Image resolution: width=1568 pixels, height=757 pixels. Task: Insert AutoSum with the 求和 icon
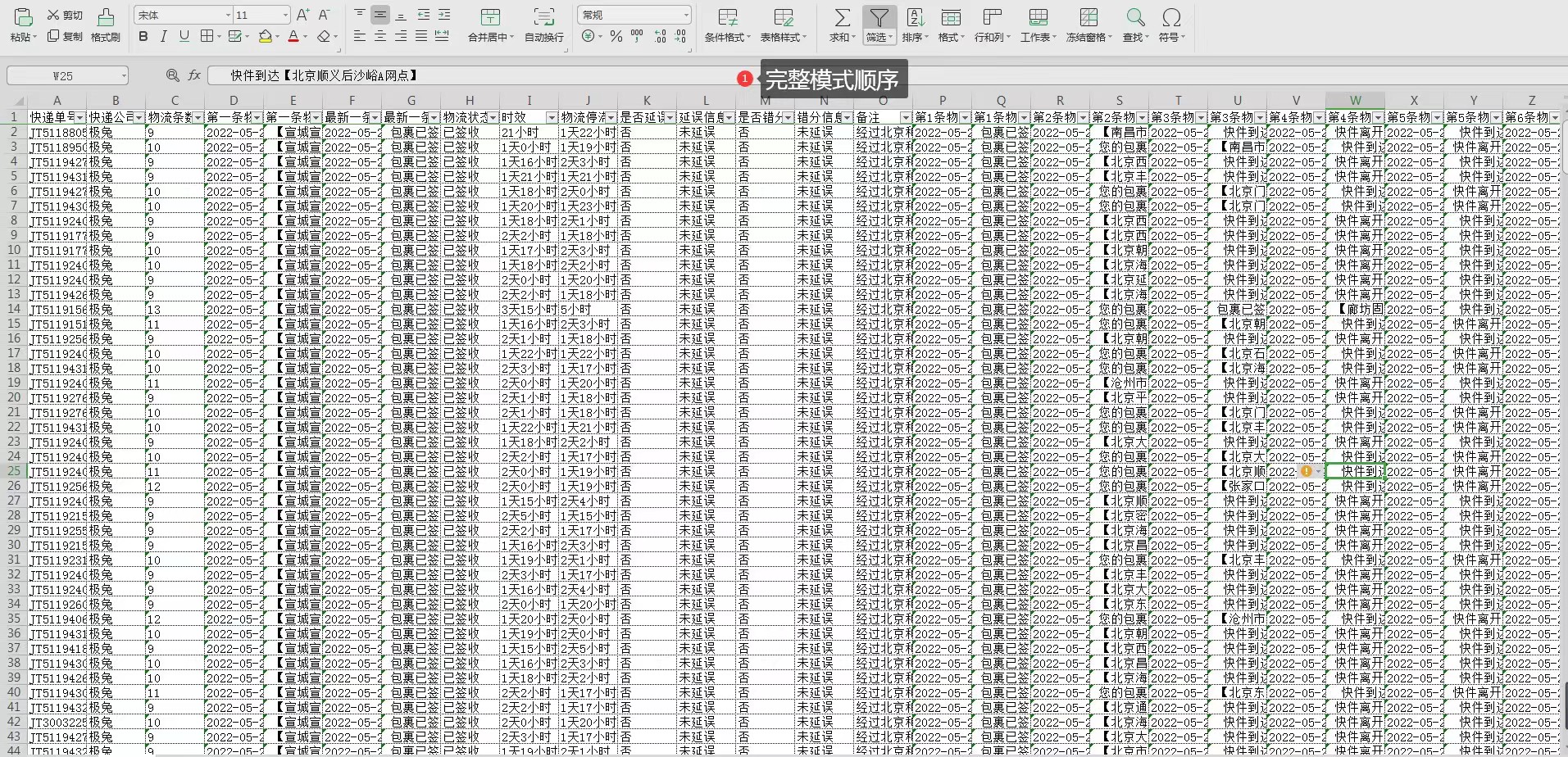(x=841, y=25)
